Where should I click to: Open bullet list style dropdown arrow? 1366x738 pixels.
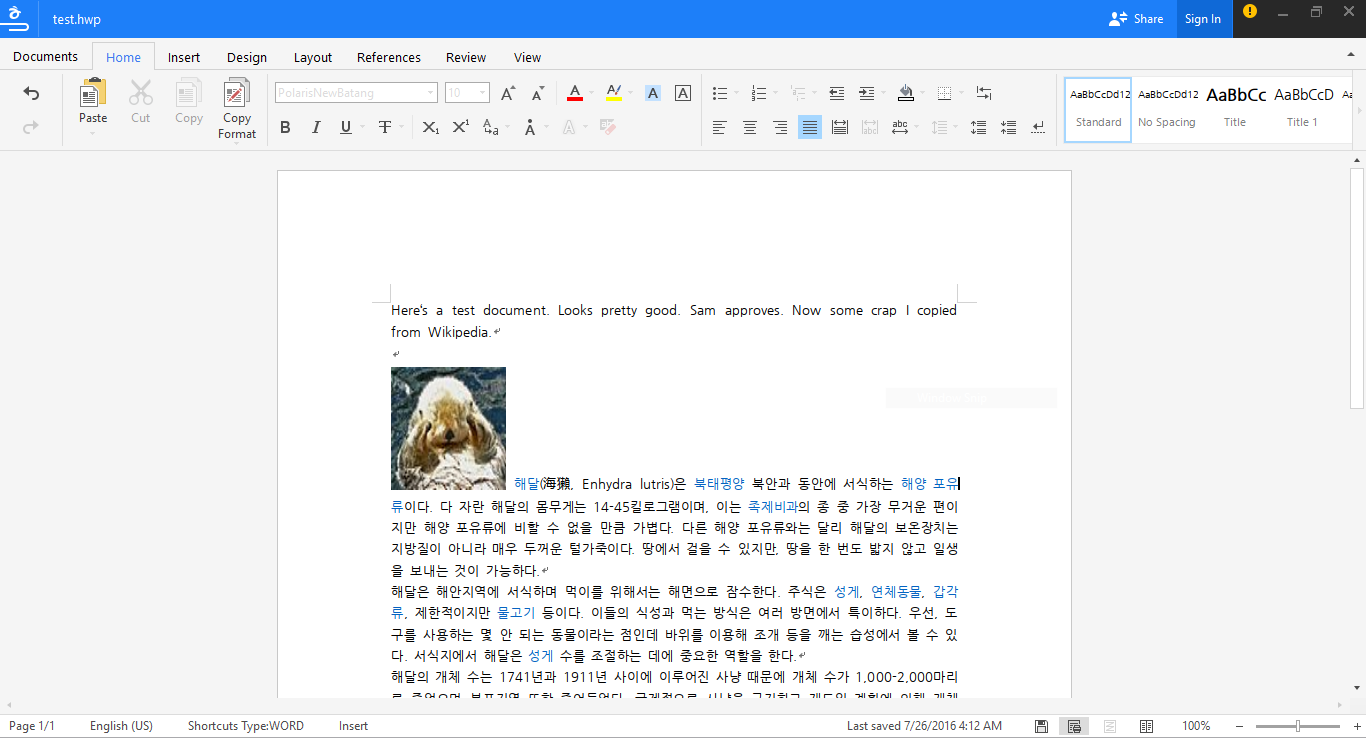[x=737, y=93]
